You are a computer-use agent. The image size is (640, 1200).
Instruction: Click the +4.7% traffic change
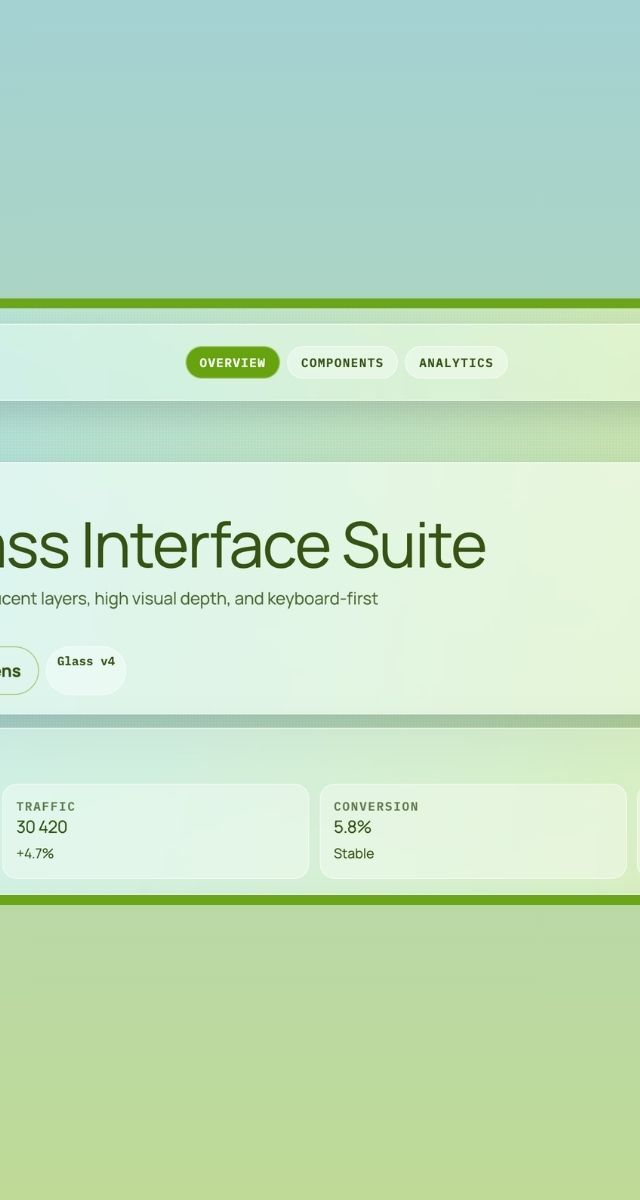tap(35, 853)
